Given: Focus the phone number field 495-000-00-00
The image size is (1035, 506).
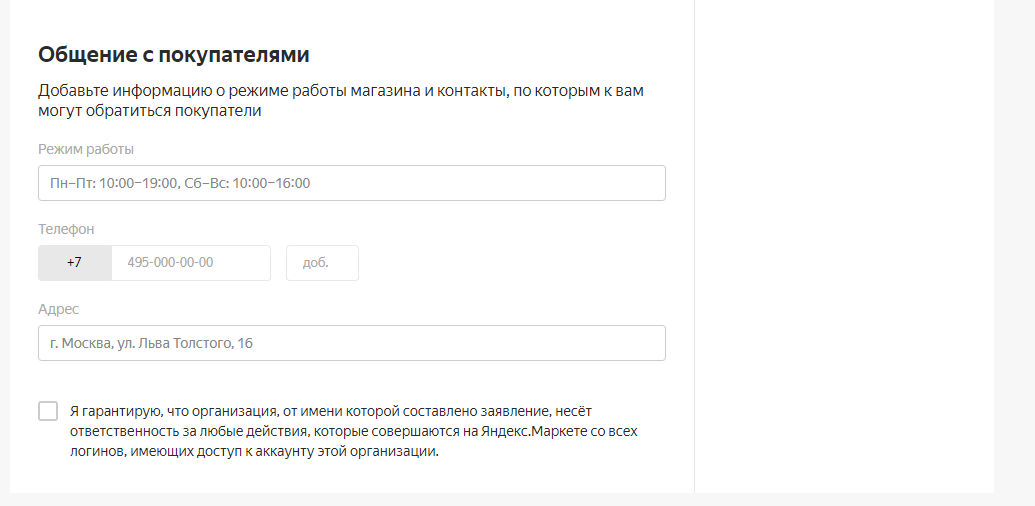Looking at the screenshot, I should tap(190, 263).
